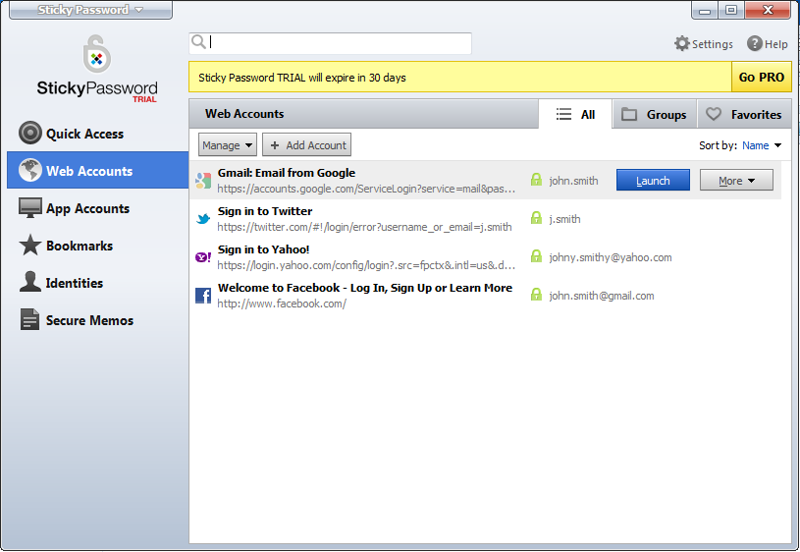Click the Twitter bird icon

[x=203, y=219]
